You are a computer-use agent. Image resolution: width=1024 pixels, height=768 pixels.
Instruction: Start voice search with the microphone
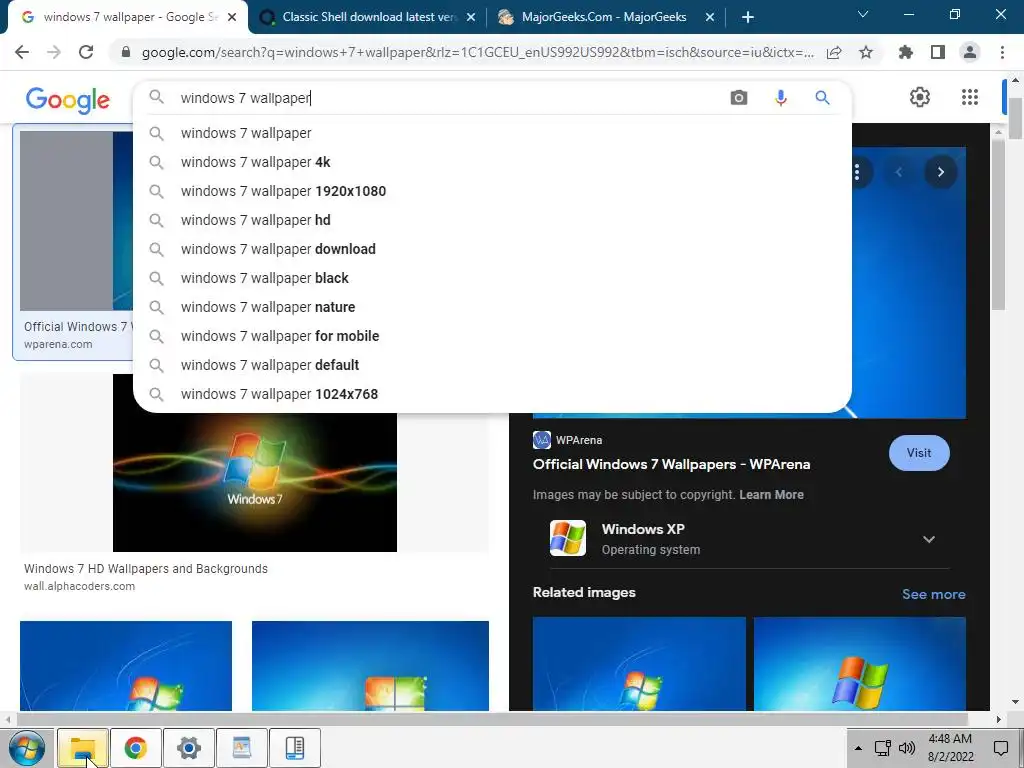(x=780, y=98)
